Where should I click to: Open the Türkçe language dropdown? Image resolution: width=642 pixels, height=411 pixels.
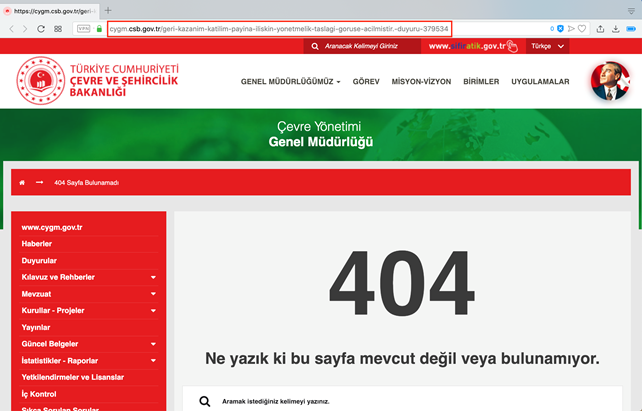point(546,46)
